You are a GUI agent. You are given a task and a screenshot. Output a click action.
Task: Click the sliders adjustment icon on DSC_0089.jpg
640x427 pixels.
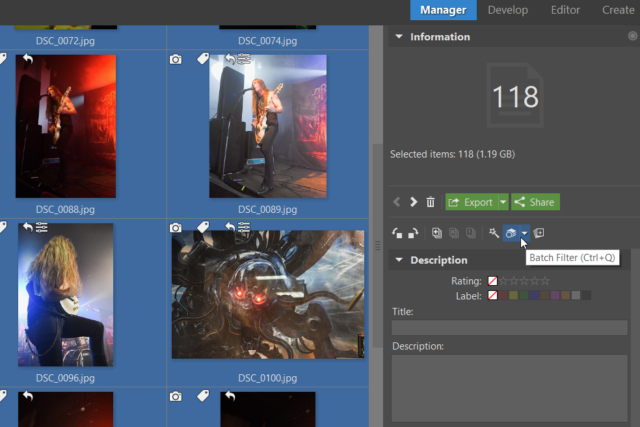coord(244,59)
